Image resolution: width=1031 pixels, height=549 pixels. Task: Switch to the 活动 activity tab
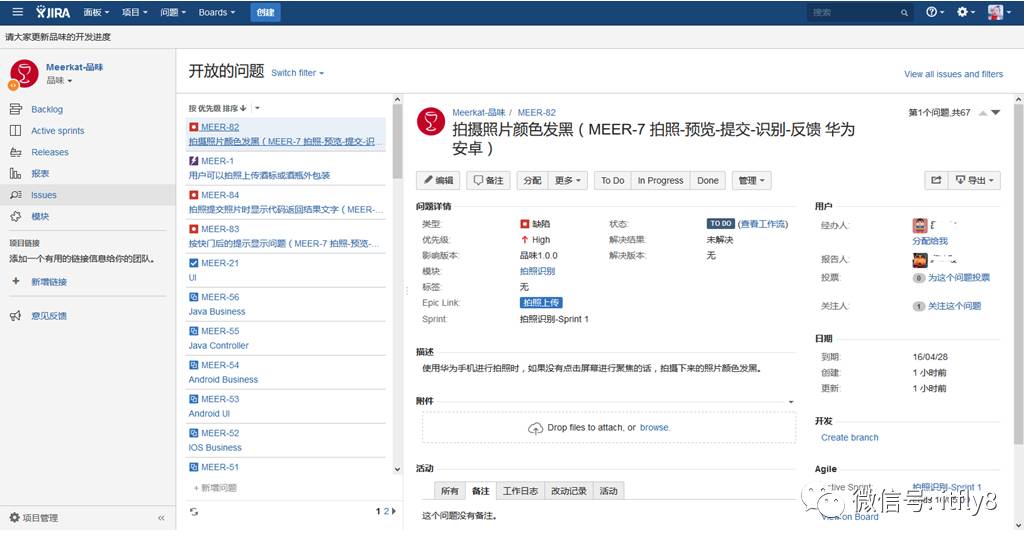[608, 491]
